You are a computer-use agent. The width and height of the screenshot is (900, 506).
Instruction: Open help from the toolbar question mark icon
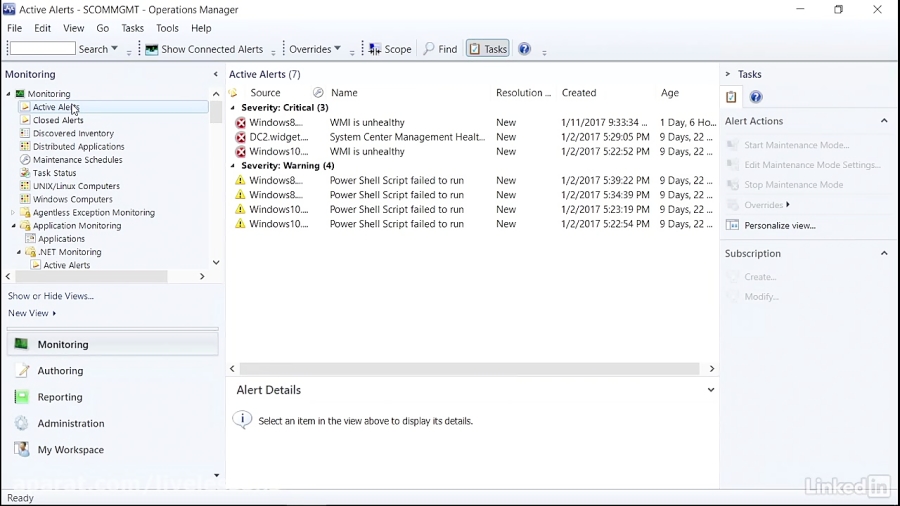point(525,49)
